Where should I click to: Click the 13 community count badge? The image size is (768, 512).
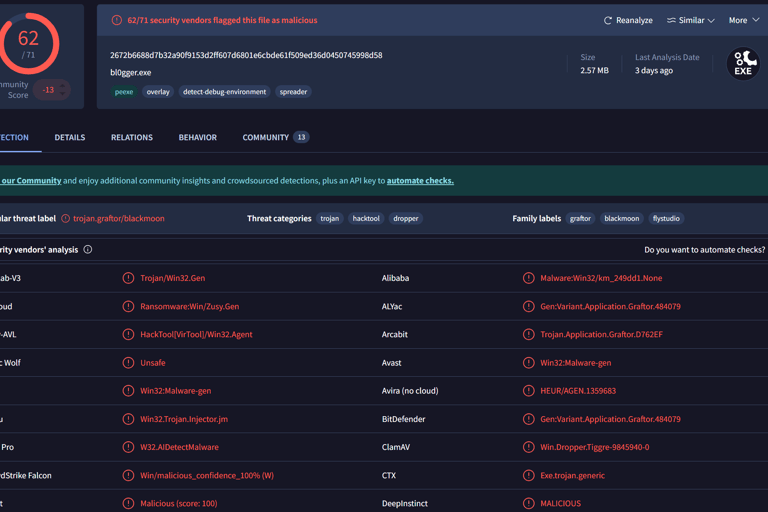[301, 137]
